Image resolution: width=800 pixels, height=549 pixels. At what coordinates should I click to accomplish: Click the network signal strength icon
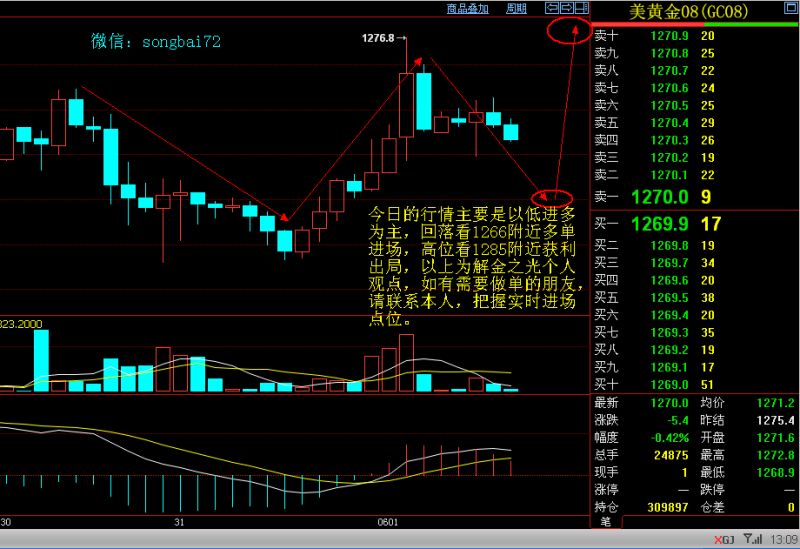coord(752,539)
